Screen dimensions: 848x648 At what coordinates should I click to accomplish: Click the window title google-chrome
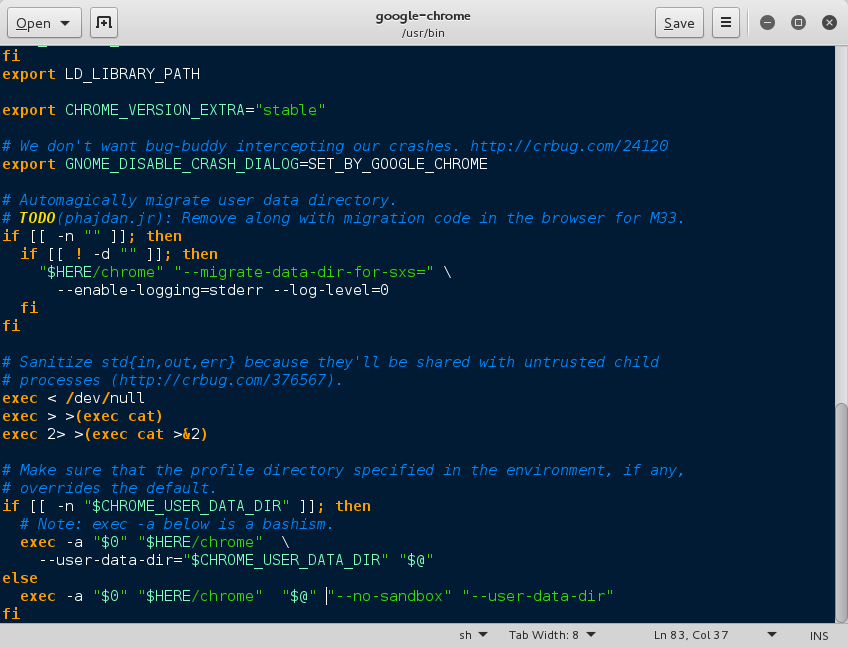click(423, 16)
